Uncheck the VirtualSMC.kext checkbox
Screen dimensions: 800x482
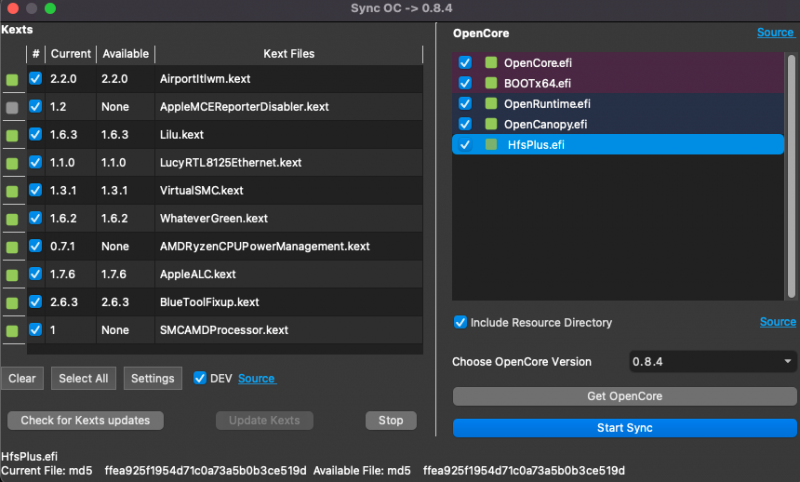point(36,190)
